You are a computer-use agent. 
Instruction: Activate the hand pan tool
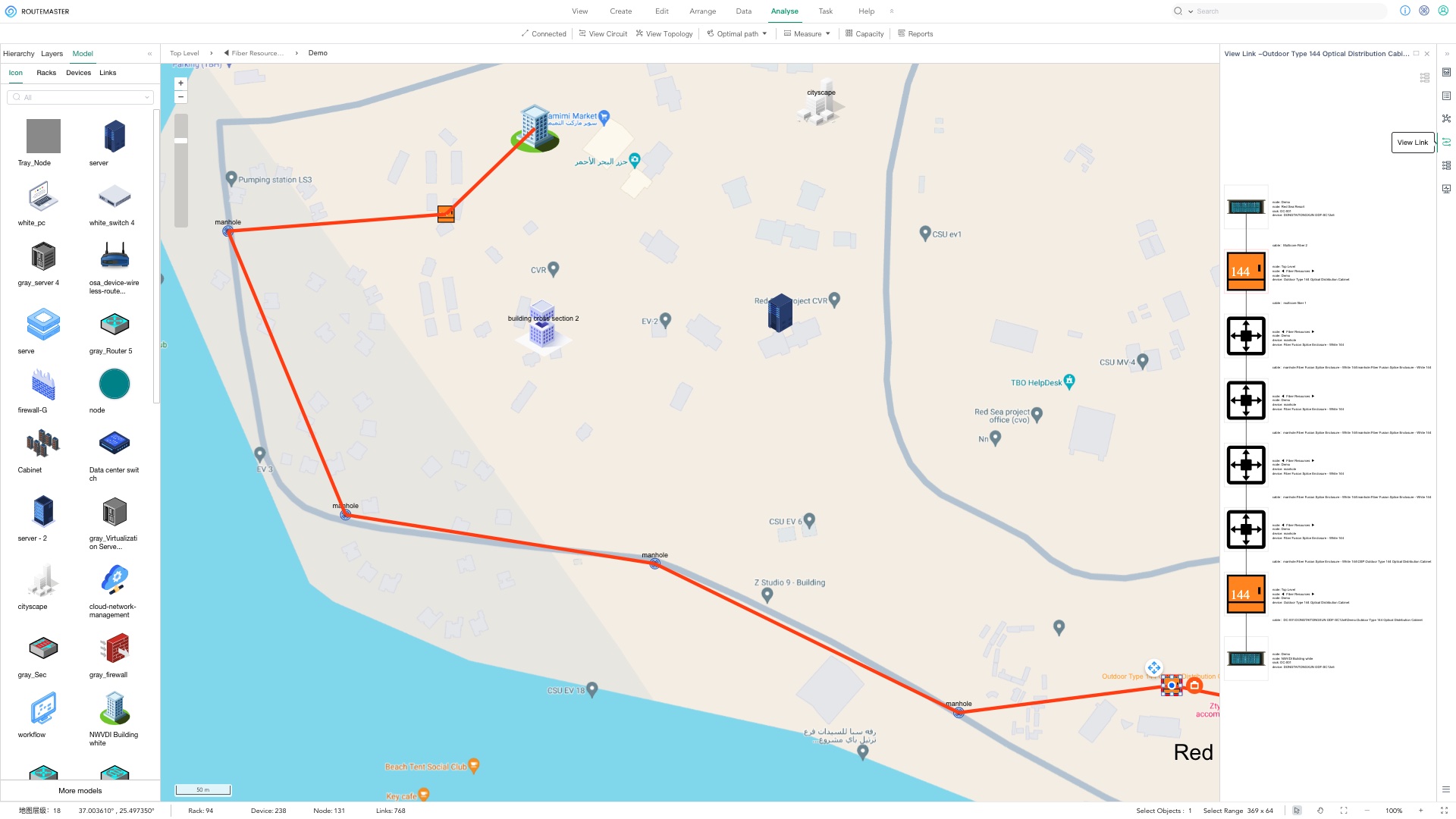pyautogui.click(x=1320, y=811)
